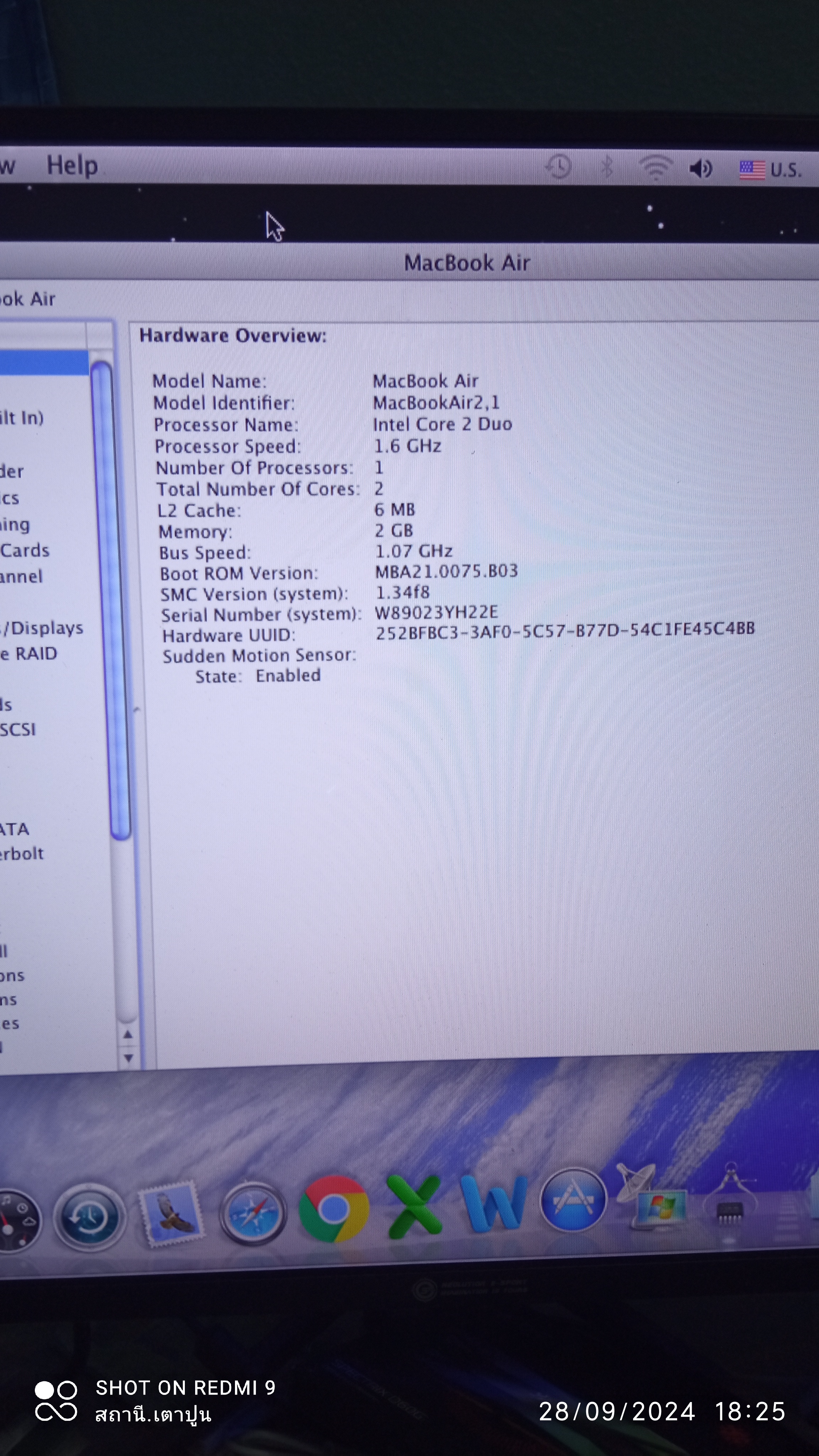
Task: Click the 1.07 GHz bus speed value
Action: point(414,551)
